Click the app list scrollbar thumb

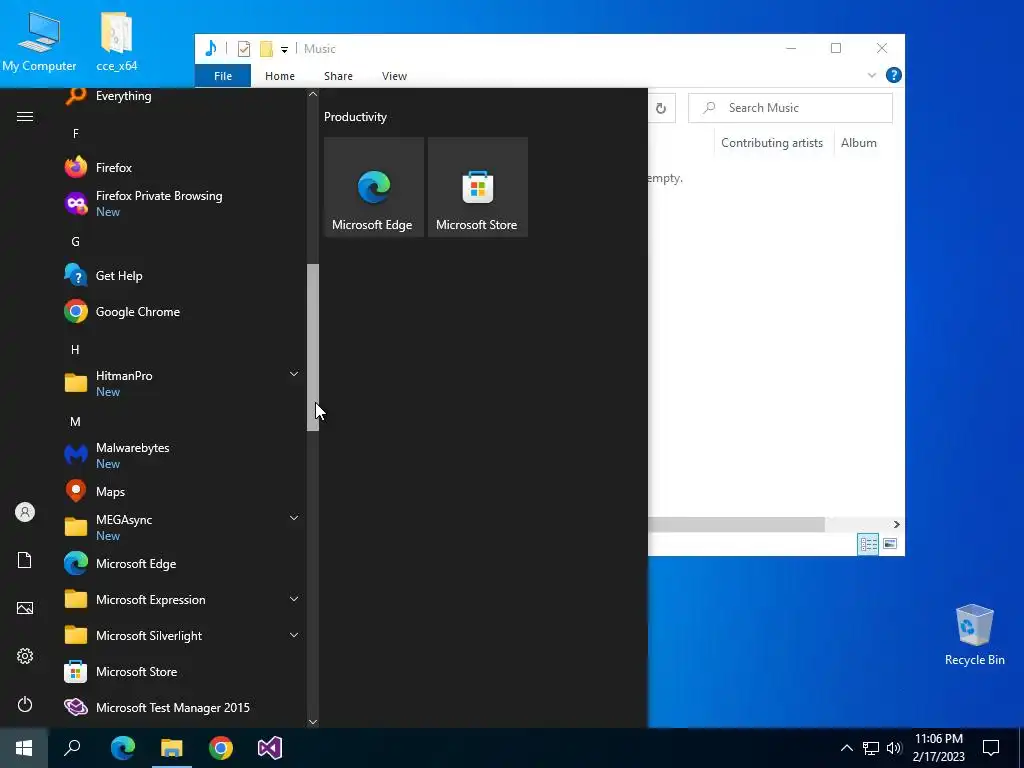(x=313, y=347)
